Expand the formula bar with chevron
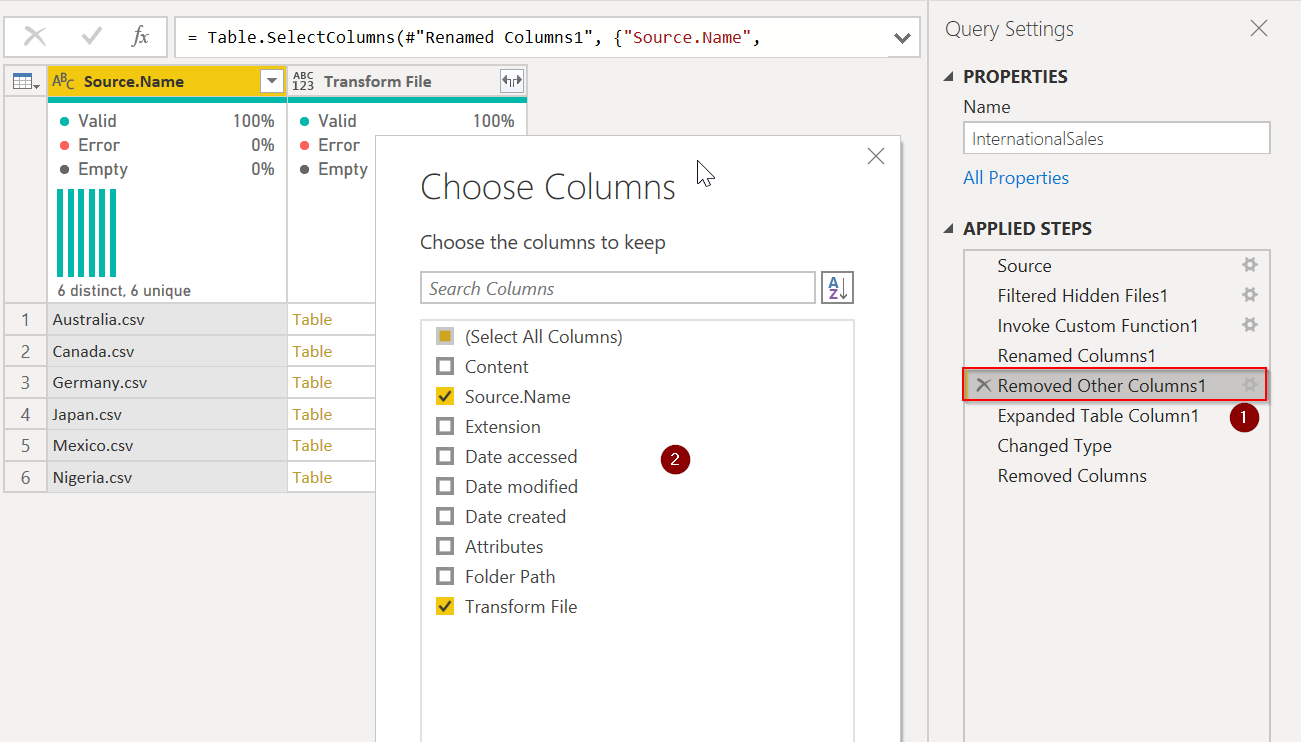 point(902,38)
